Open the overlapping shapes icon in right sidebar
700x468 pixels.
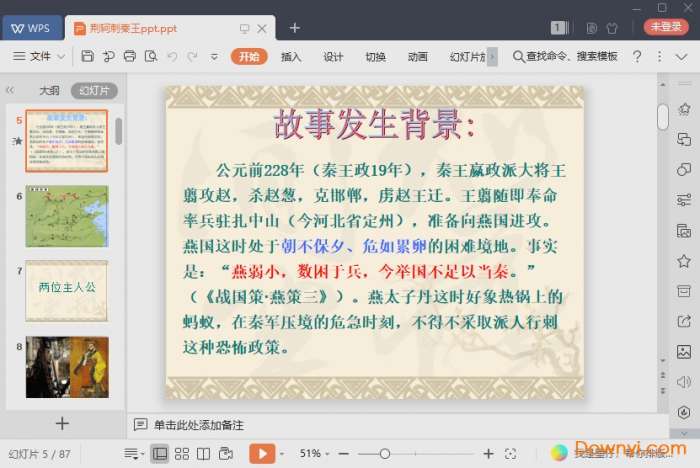pos(684,170)
